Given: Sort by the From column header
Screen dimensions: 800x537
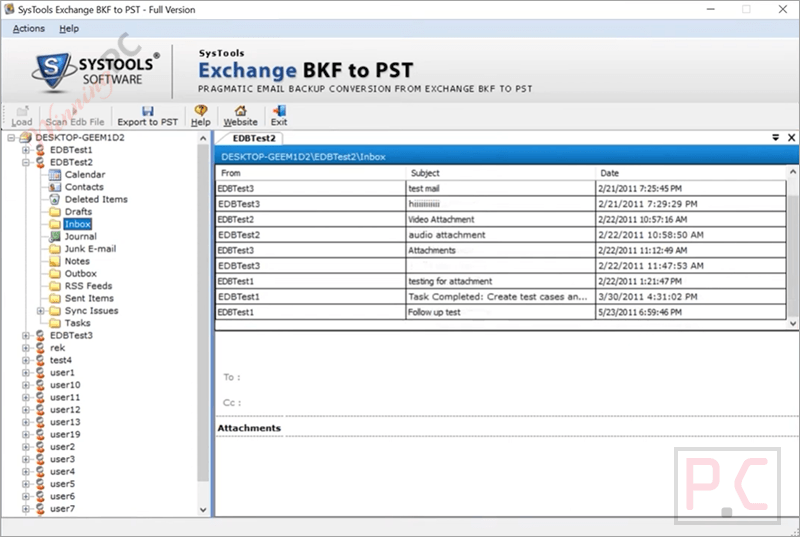Looking at the screenshot, I should tap(311, 173).
